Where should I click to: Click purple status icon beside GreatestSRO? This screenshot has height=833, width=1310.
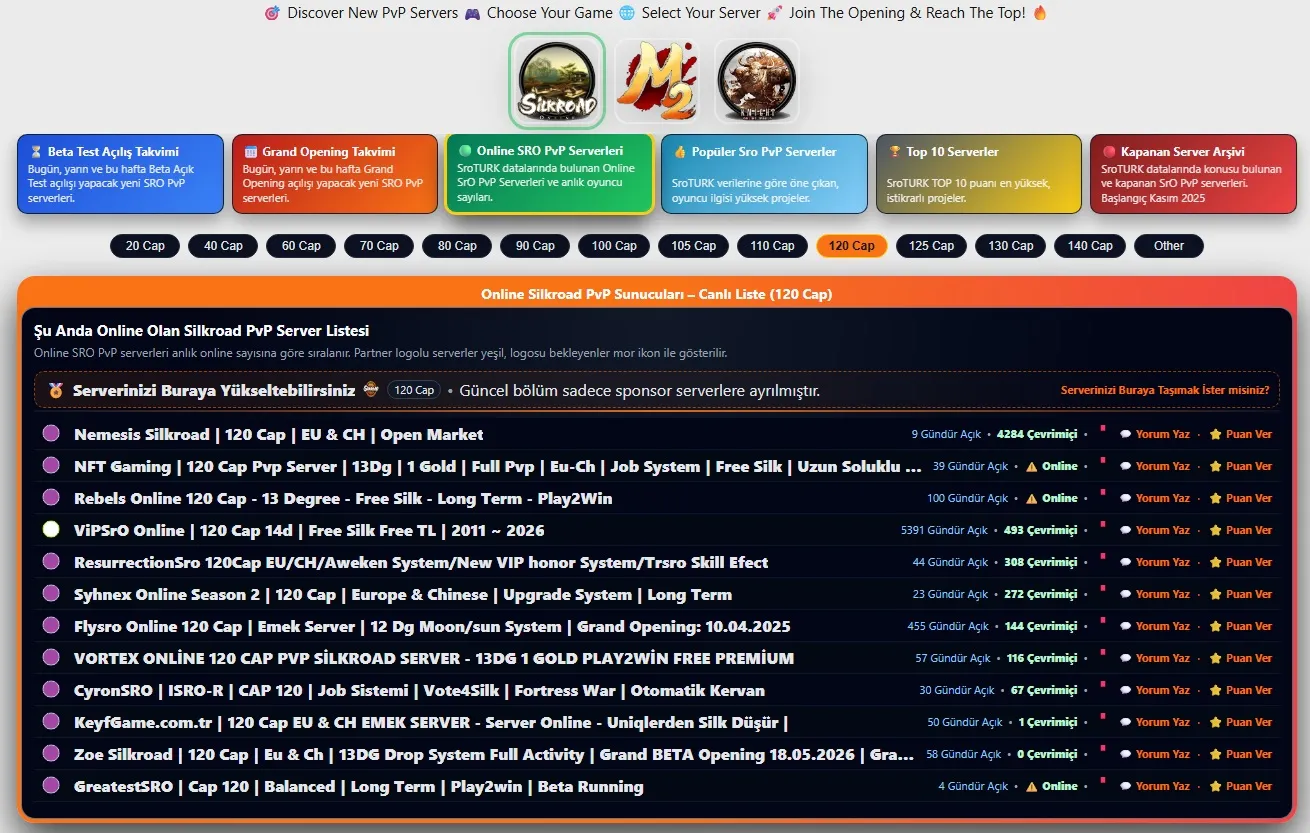coord(51,786)
